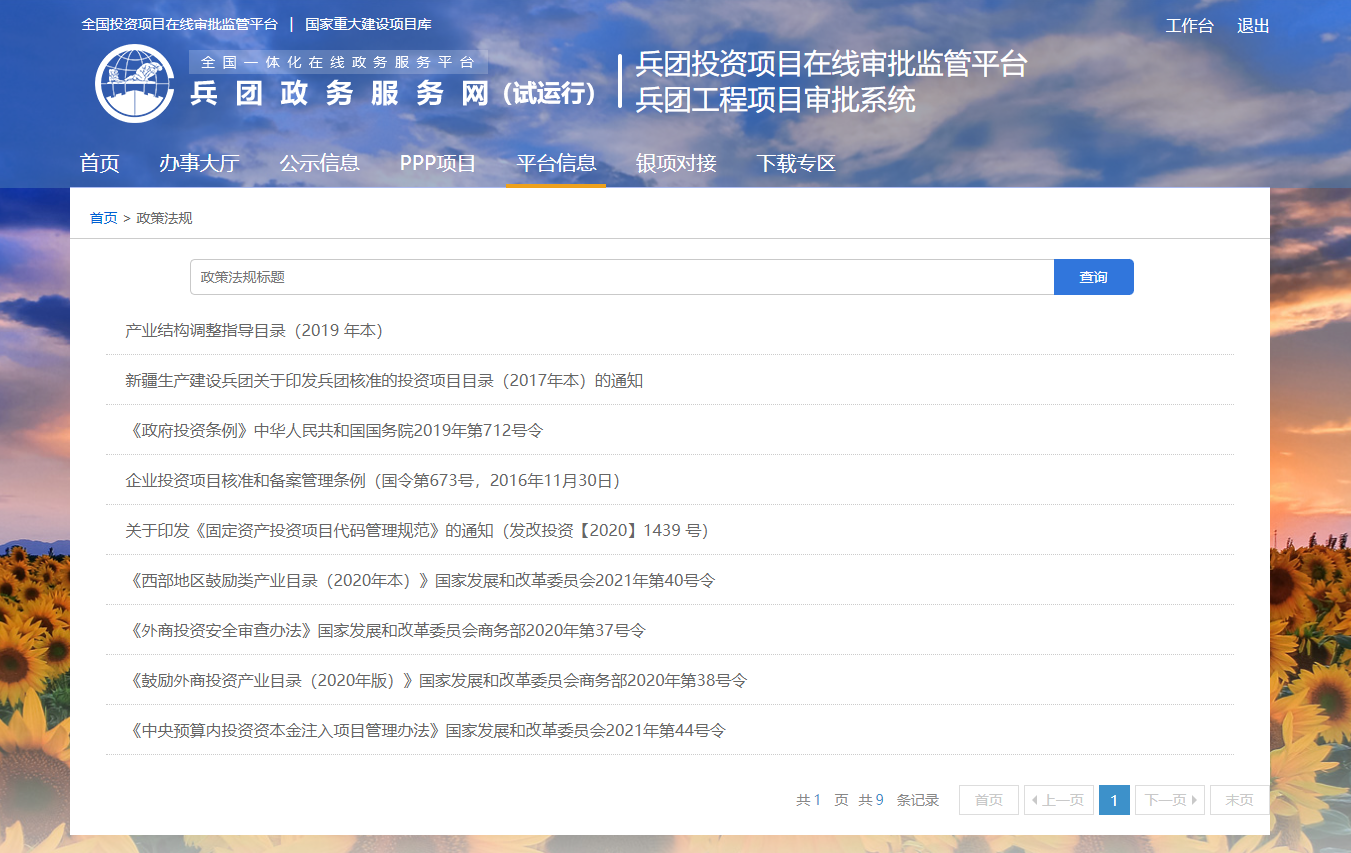Open the 首页 navigation tab
This screenshot has height=853, width=1351.
coord(100,163)
